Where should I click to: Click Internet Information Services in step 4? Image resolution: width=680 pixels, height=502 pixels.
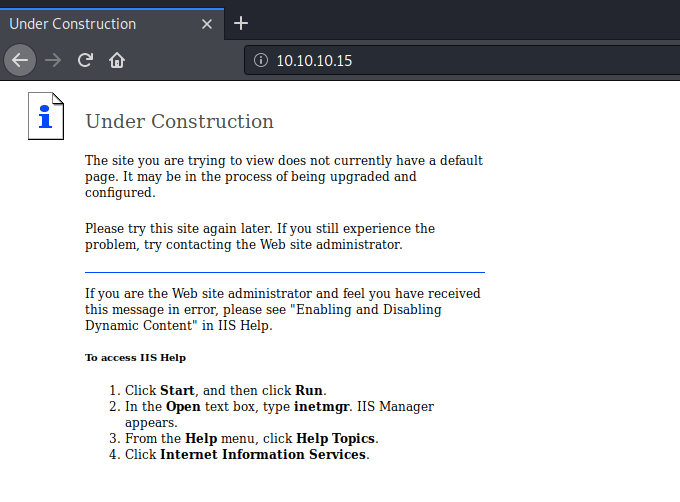click(263, 454)
